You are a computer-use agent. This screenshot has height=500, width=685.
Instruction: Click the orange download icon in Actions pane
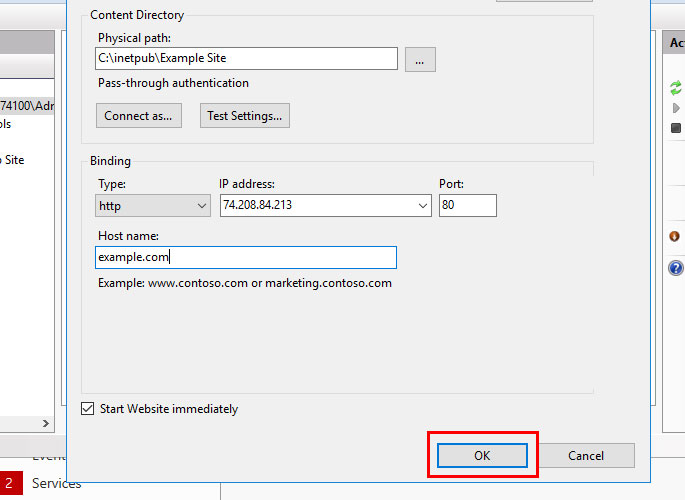675,236
